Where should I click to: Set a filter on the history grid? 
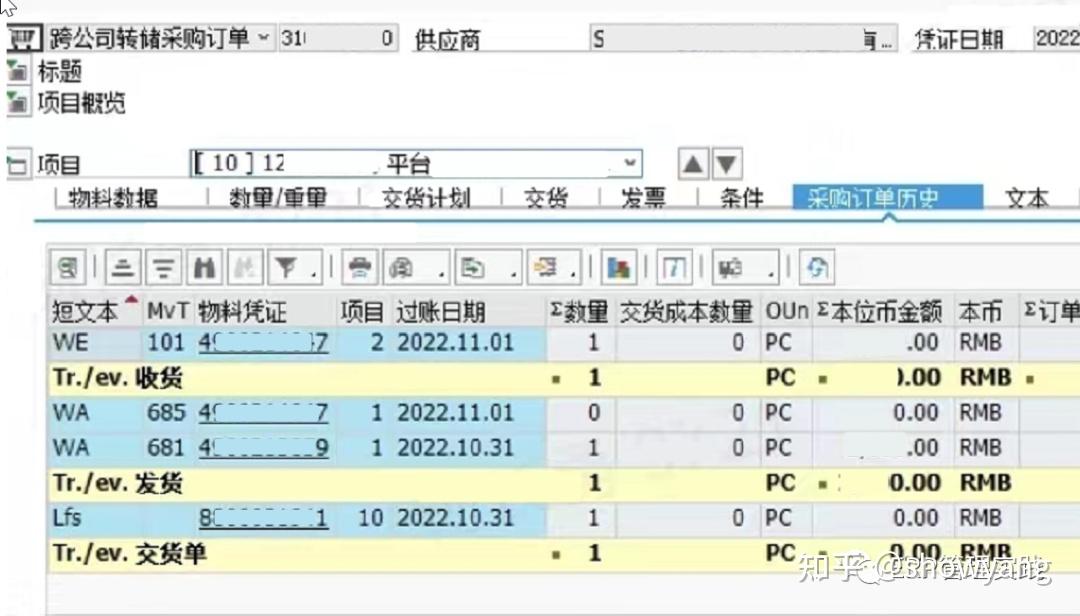click(286, 267)
